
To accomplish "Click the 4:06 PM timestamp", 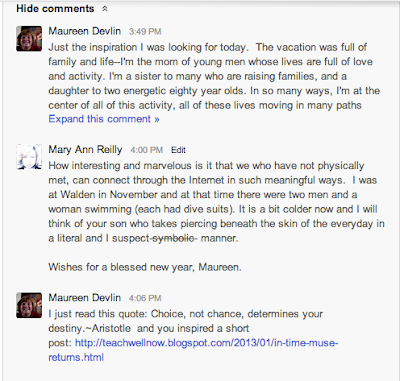I will (145, 298).
